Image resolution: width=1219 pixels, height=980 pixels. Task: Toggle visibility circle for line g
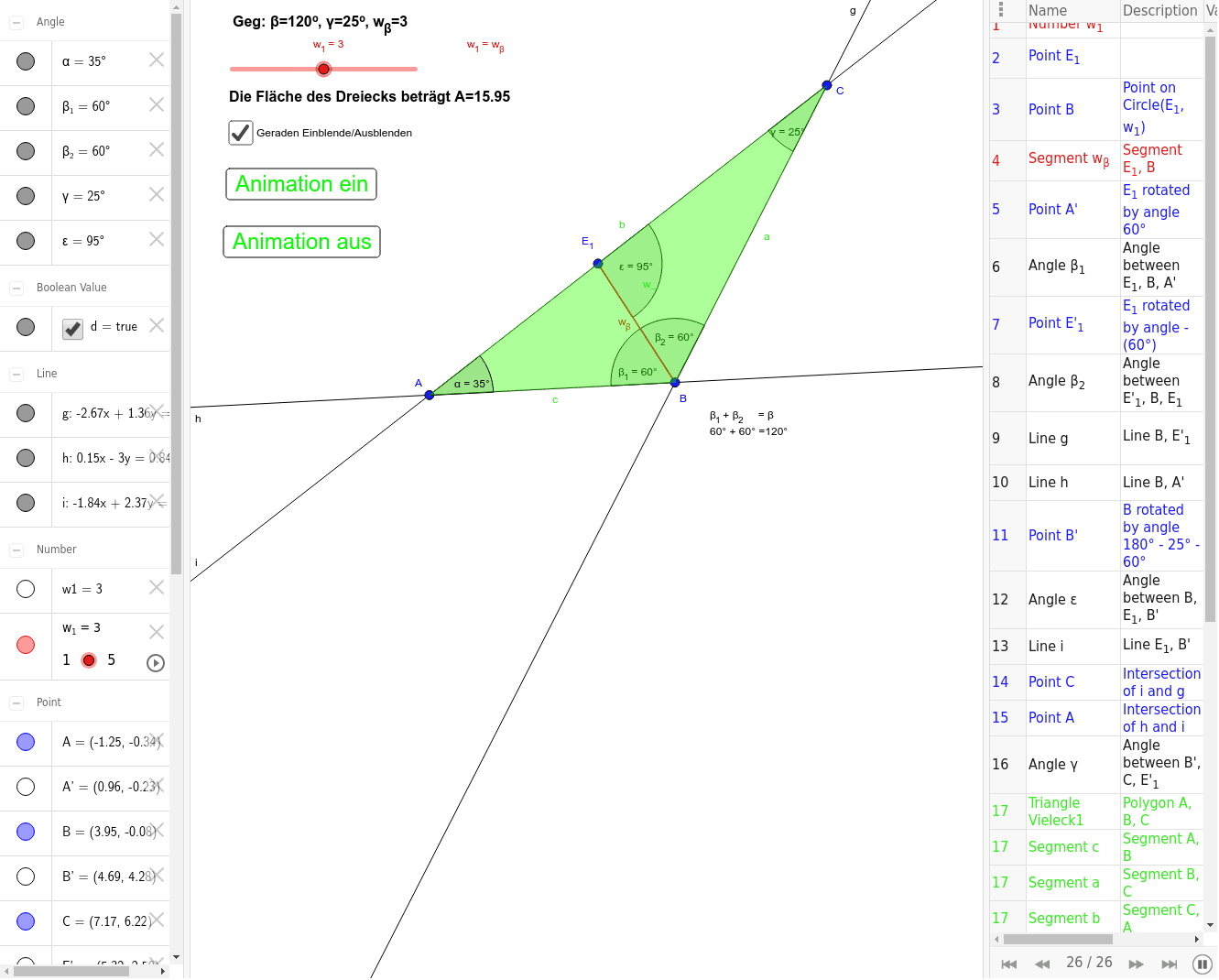(26, 413)
